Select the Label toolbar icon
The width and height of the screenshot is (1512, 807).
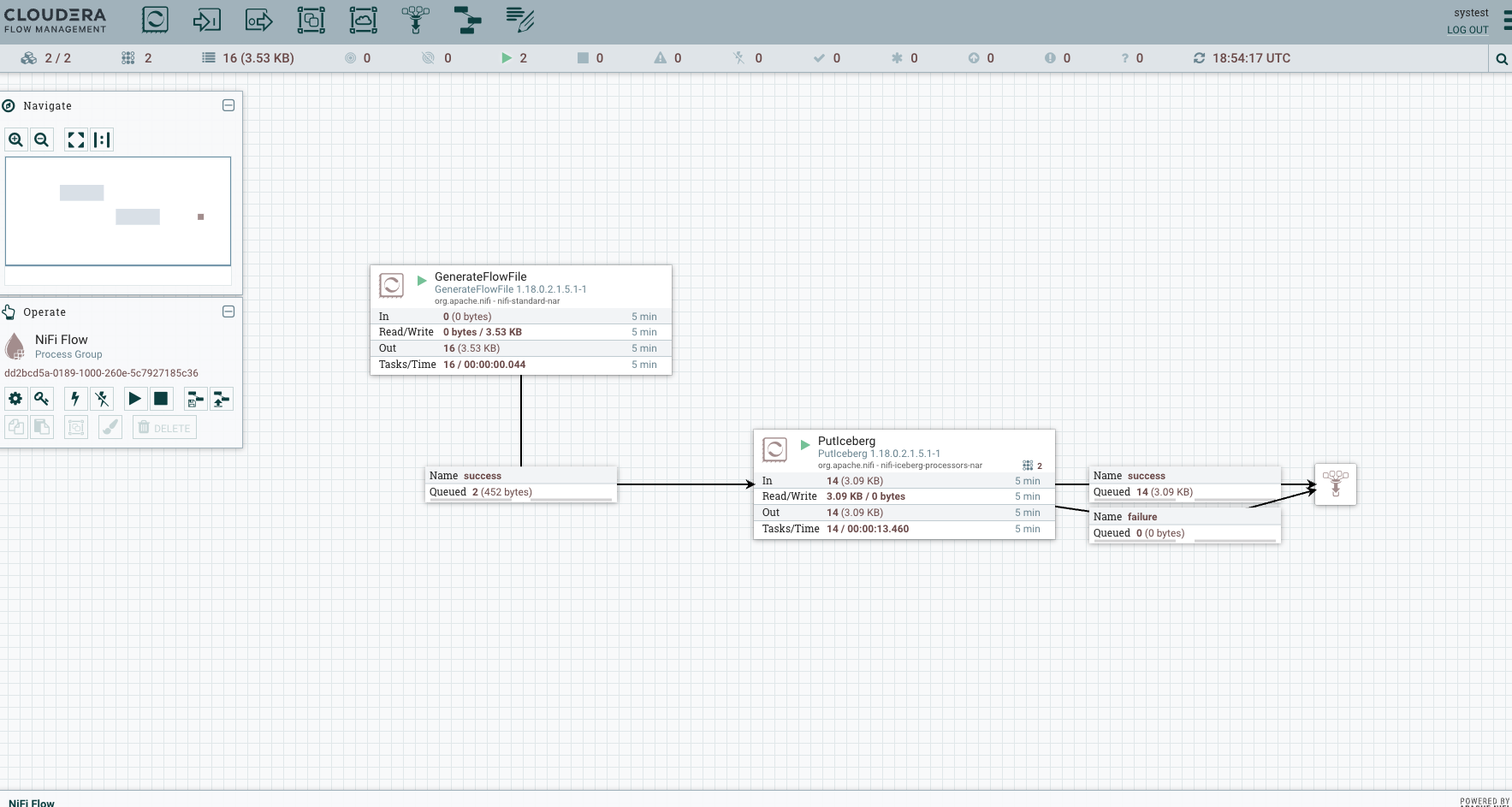(x=519, y=20)
